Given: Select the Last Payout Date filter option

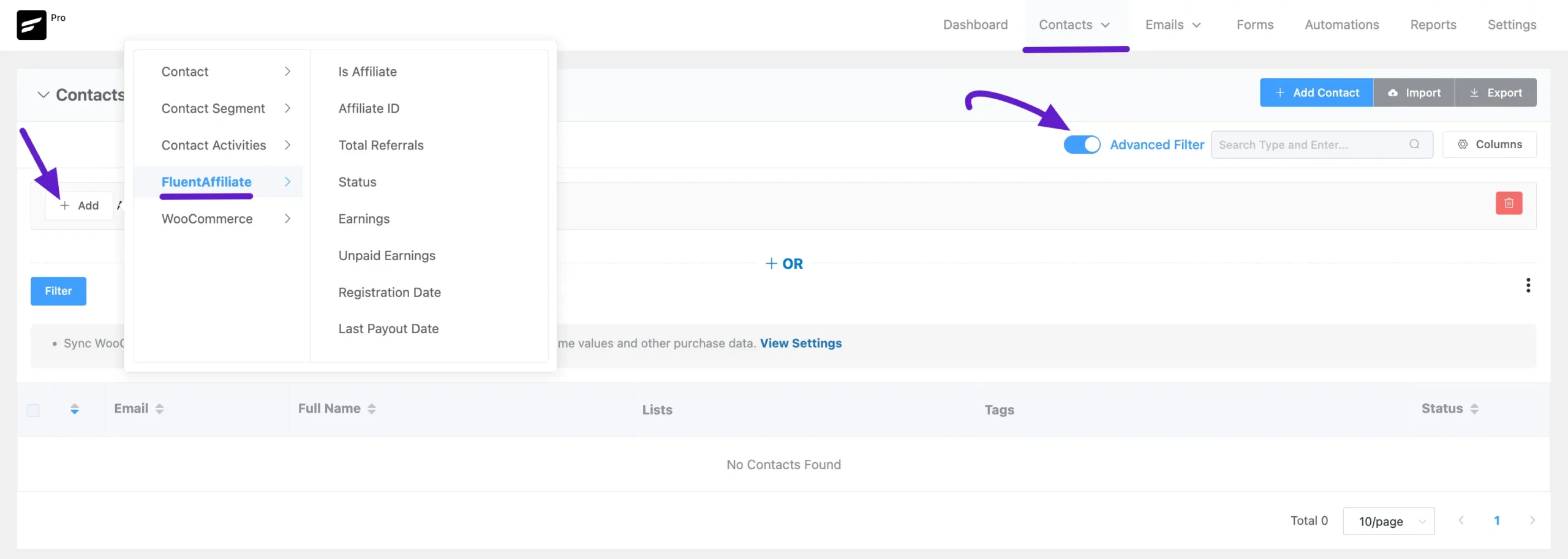Looking at the screenshot, I should (388, 329).
